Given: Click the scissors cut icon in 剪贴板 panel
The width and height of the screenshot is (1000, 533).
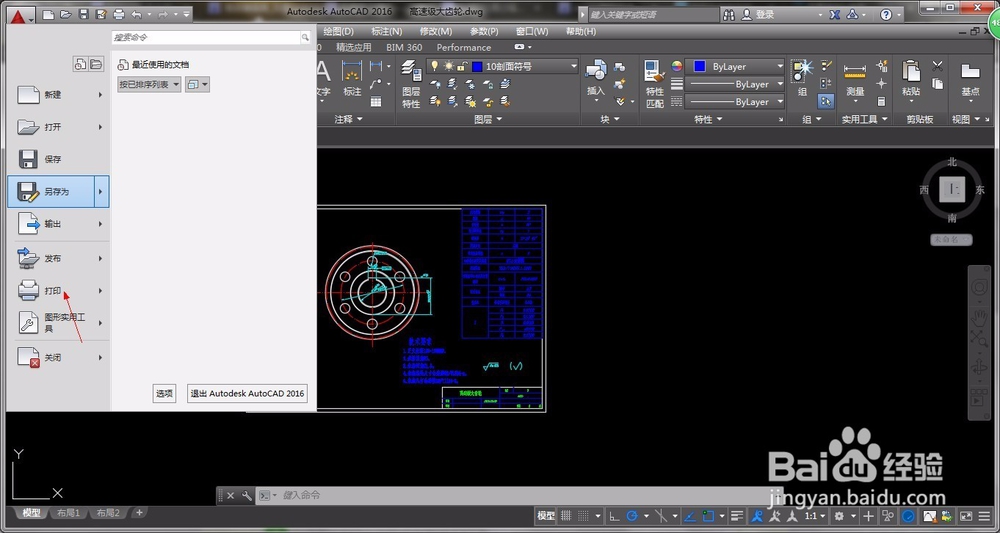Looking at the screenshot, I should coord(938,66).
